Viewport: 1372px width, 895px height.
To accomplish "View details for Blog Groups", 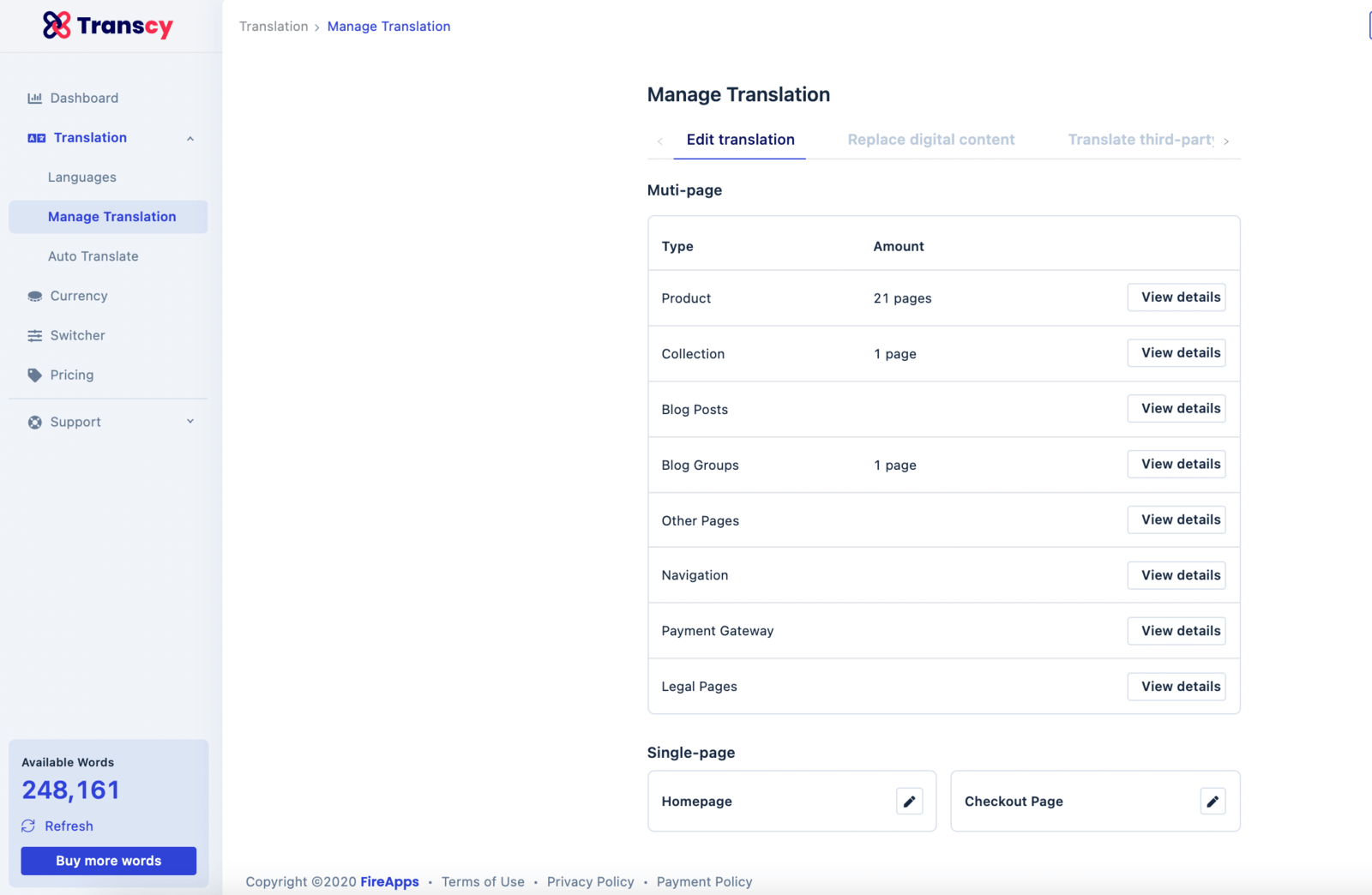I will click(x=1176, y=465).
